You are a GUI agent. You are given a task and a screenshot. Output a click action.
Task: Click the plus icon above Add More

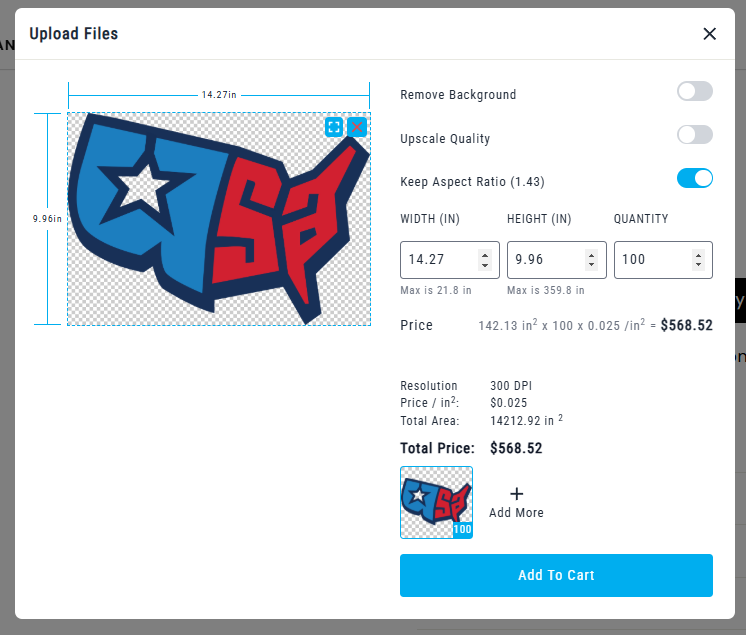coord(516,494)
